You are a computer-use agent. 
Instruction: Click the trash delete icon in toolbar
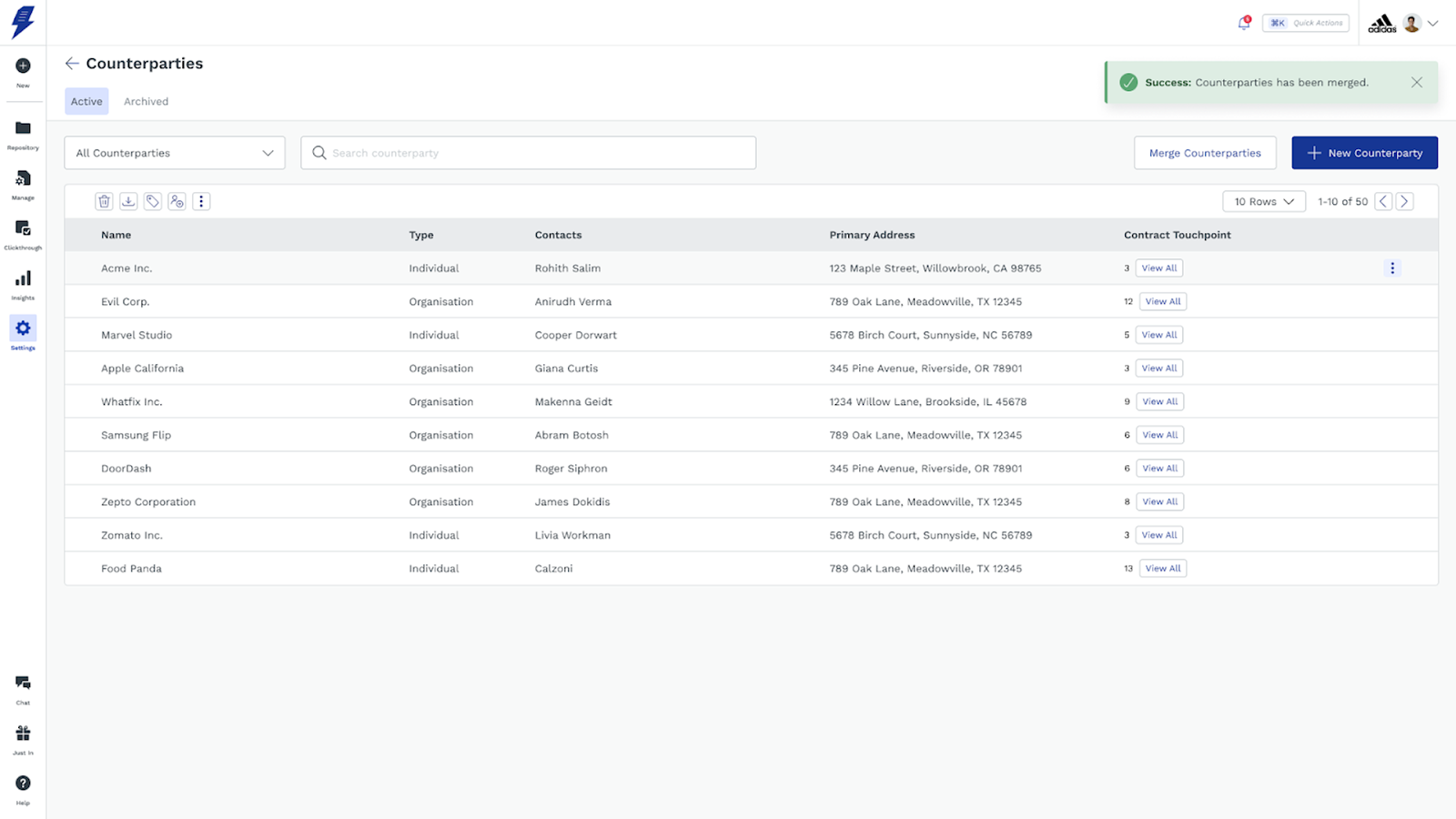point(105,201)
